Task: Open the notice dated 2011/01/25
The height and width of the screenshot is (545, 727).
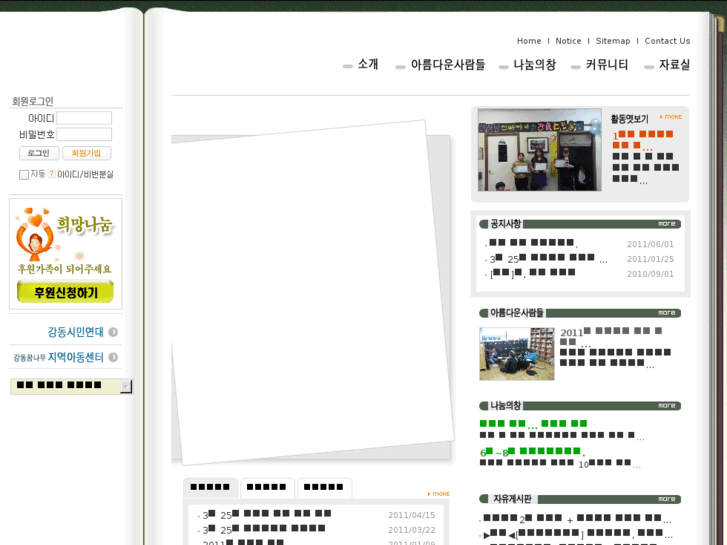Action: tap(546, 259)
